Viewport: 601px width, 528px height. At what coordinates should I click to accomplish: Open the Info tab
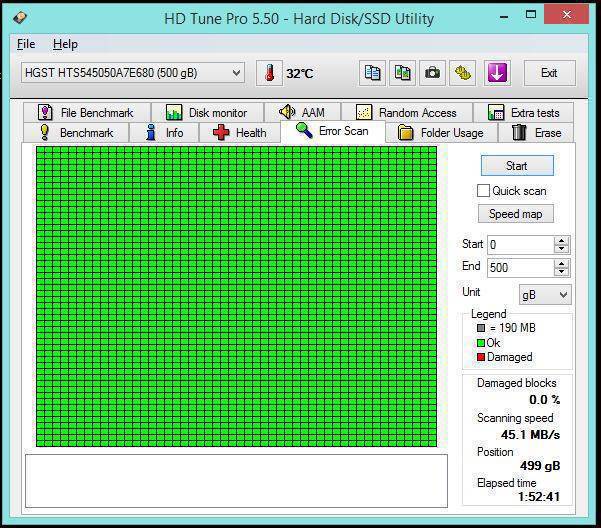coord(164,133)
